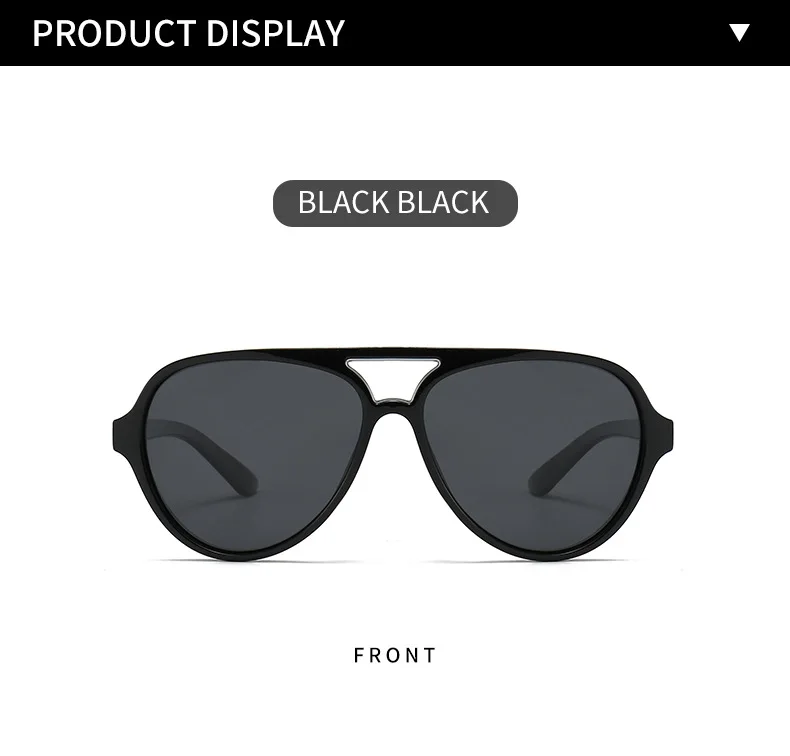The width and height of the screenshot is (790, 756).
Task: Click the top brow bar of the frame
Action: pos(393,352)
